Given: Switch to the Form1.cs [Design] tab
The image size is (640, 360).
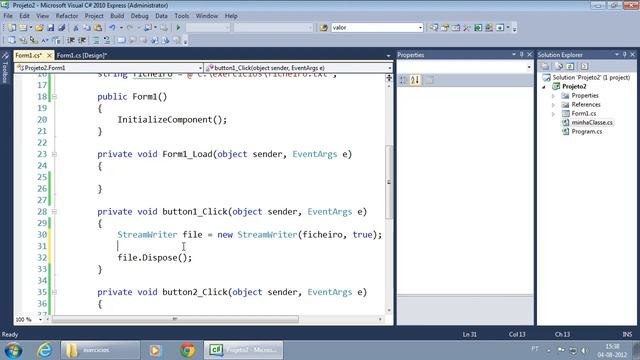Looking at the screenshot, I should tap(82, 56).
